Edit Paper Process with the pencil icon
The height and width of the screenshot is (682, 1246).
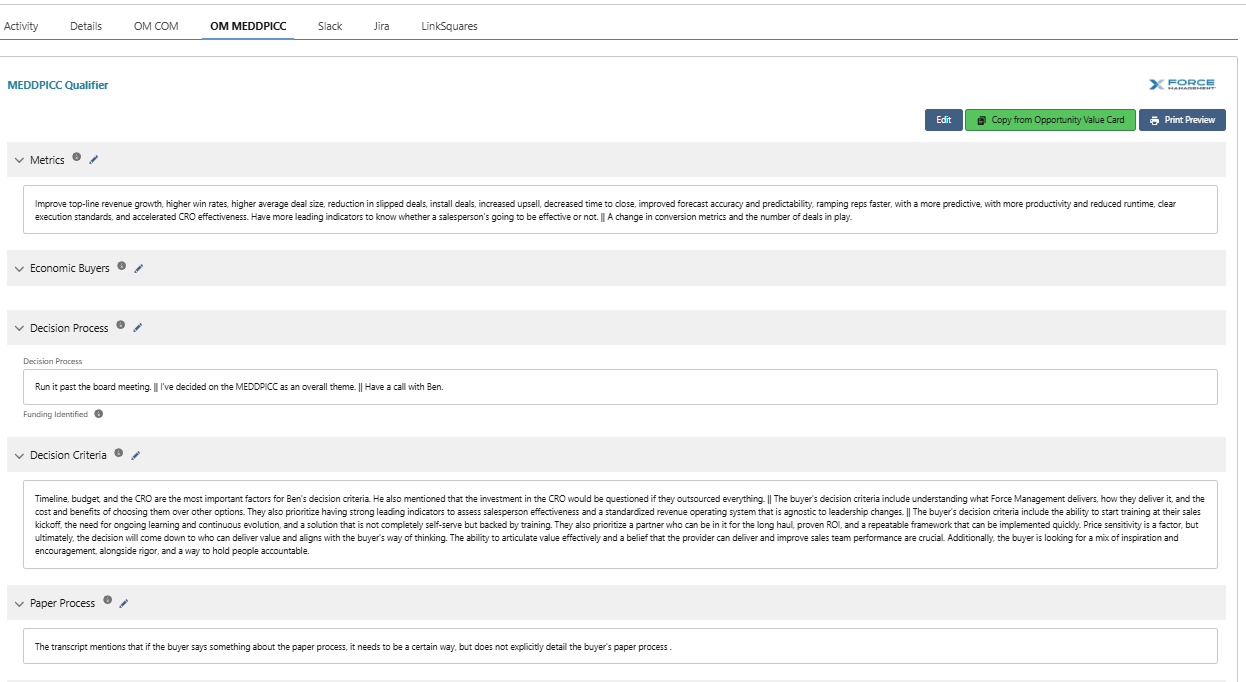point(124,603)
